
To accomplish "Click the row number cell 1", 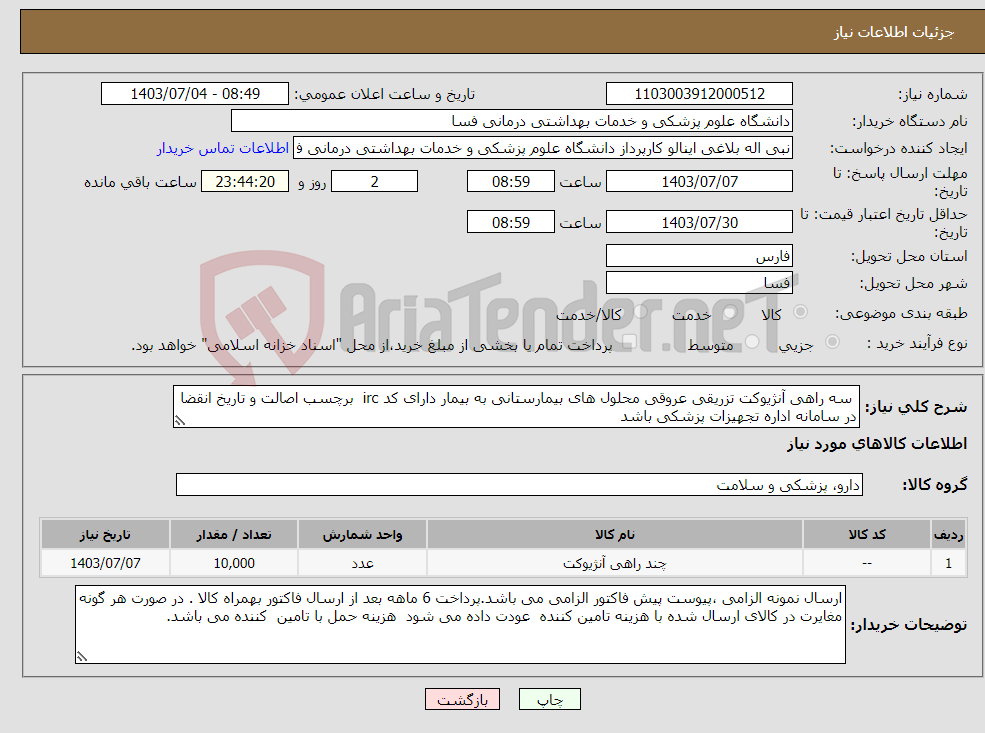I will click(948, 563).
